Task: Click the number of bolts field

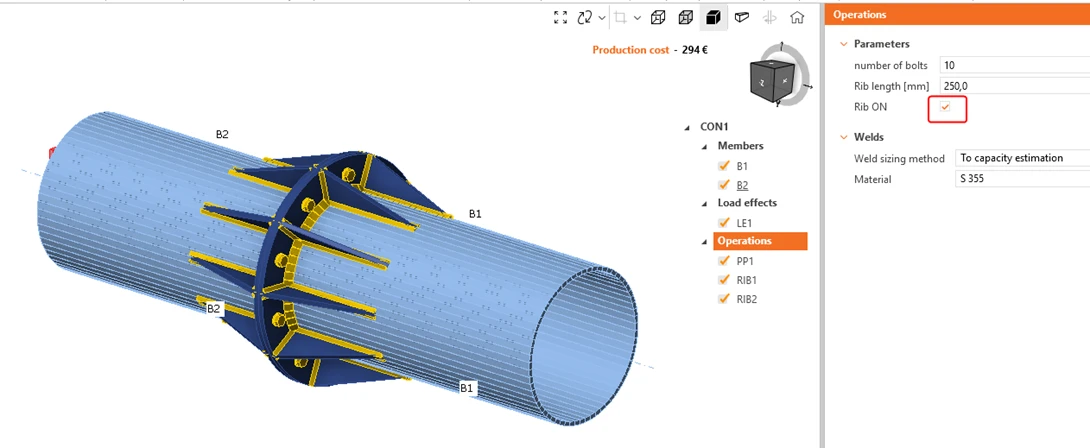Action: click(1014, 65)
